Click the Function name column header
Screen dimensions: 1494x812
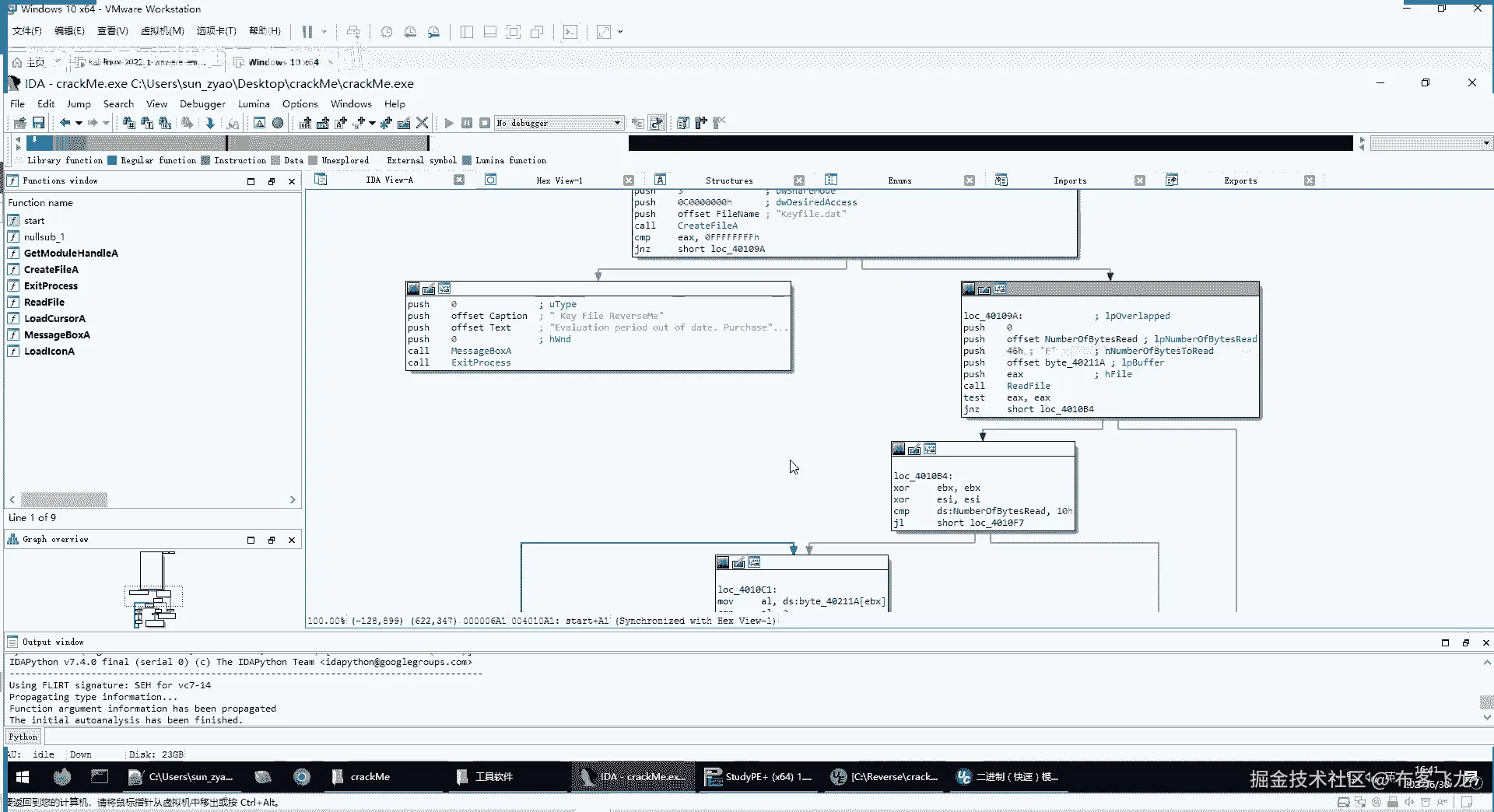click(40, 203)
